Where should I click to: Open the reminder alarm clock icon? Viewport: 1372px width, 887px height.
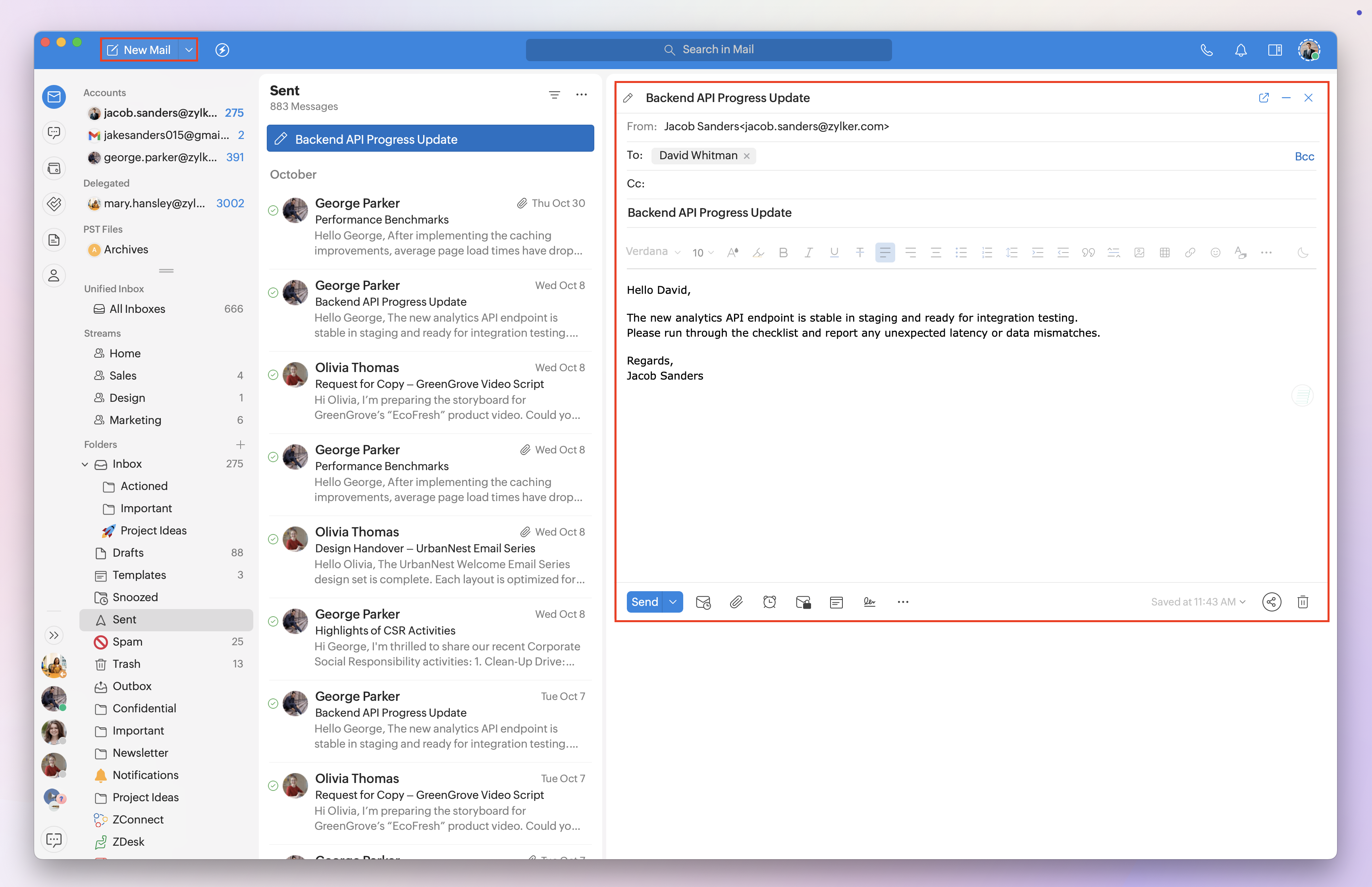(769, 602)
